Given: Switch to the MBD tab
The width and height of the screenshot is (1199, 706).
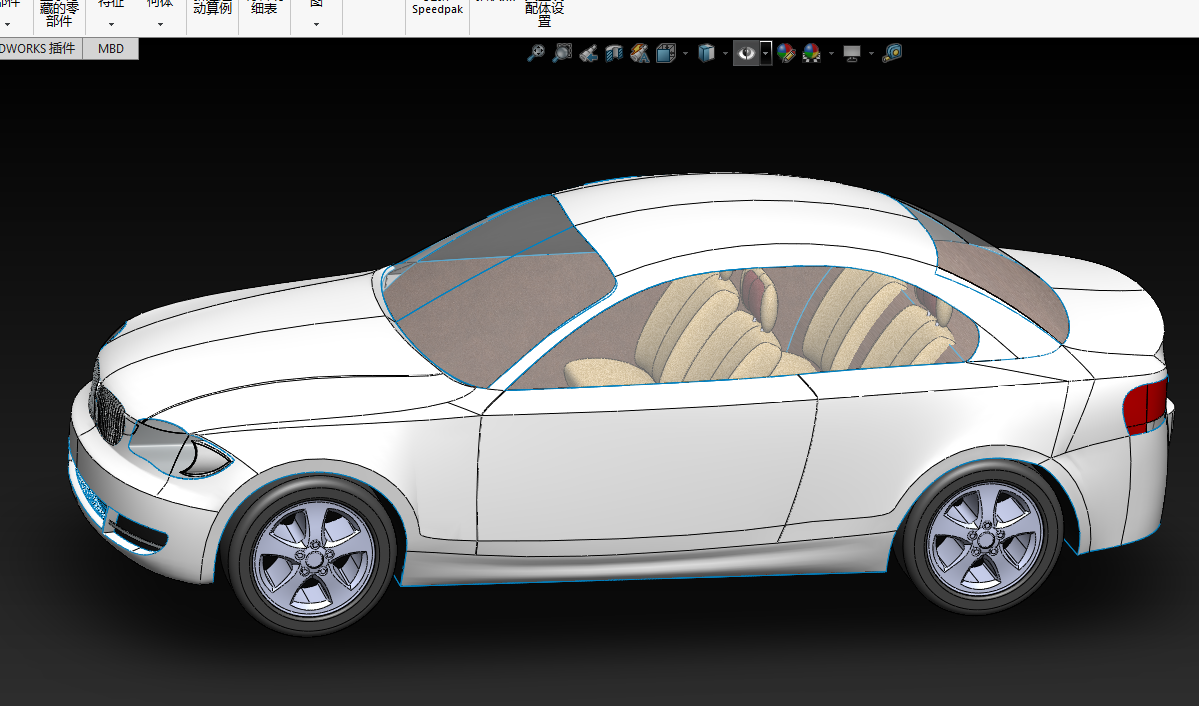Looking at the screenshot, I should pyautogui.click(x=111, y=48).
